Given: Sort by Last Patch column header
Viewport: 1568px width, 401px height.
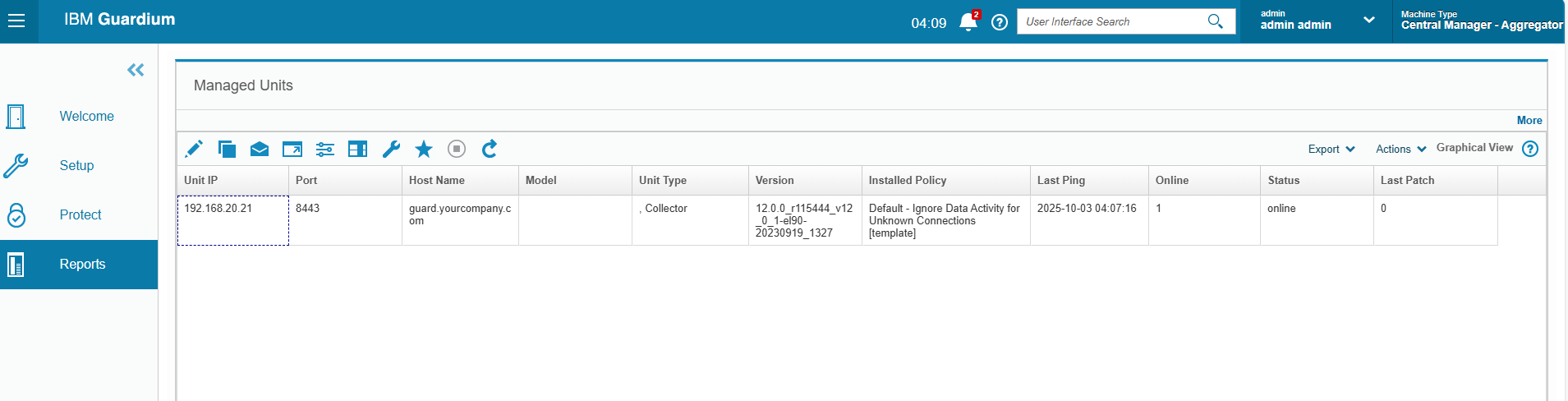Looking at the screenshot, I should (x=1436, y=181).
